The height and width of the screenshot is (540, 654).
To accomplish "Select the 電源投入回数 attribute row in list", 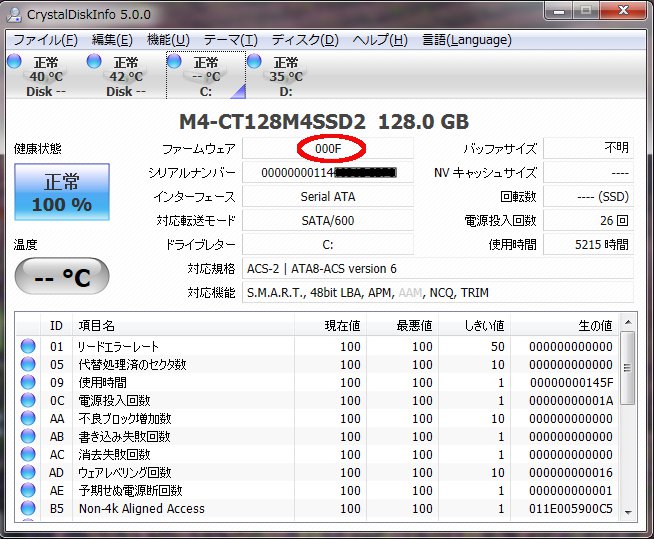I will point(317,400).
